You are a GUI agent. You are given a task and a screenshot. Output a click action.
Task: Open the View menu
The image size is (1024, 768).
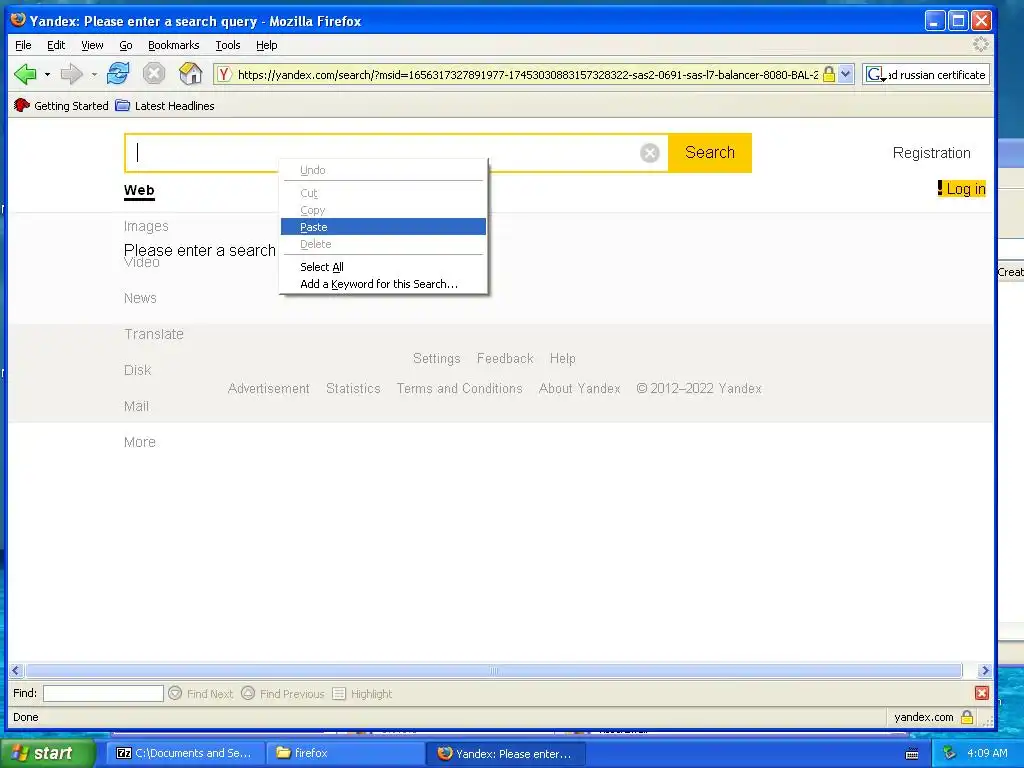click(x=92, y=45)
